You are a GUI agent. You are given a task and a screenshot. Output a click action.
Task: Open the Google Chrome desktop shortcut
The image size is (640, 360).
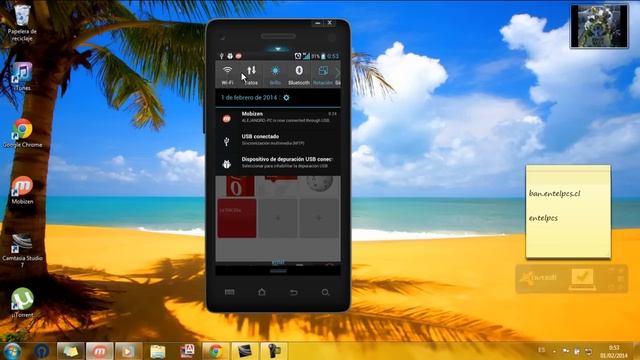(22, 133)
